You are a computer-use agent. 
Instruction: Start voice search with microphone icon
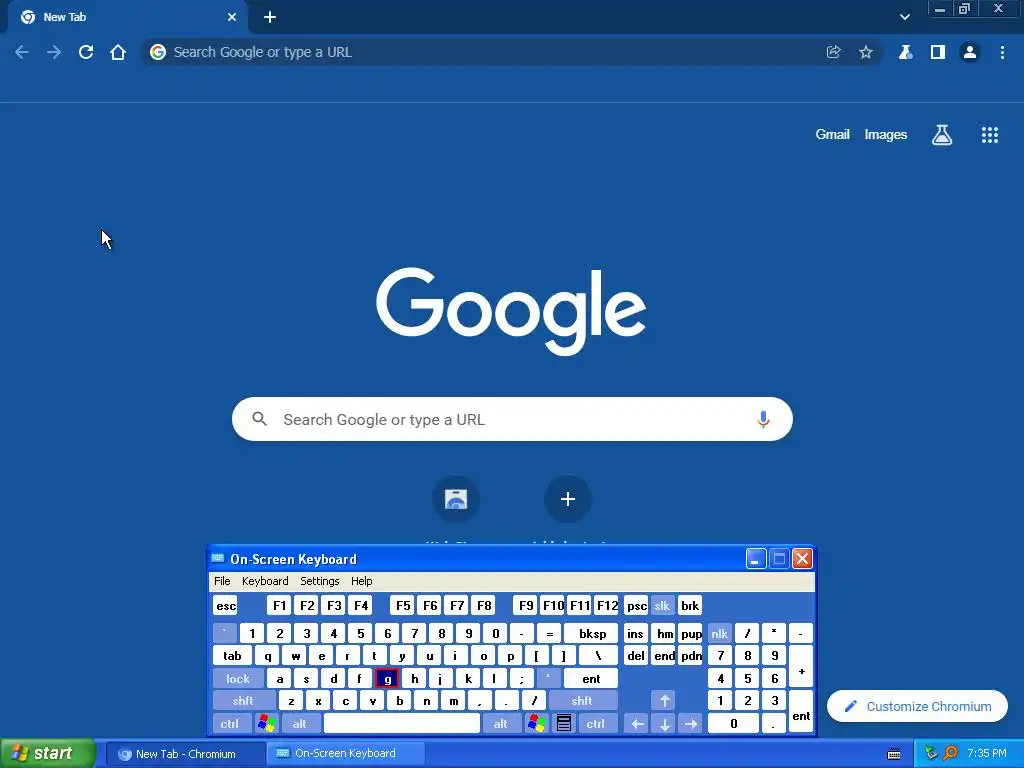coord(763,419)
